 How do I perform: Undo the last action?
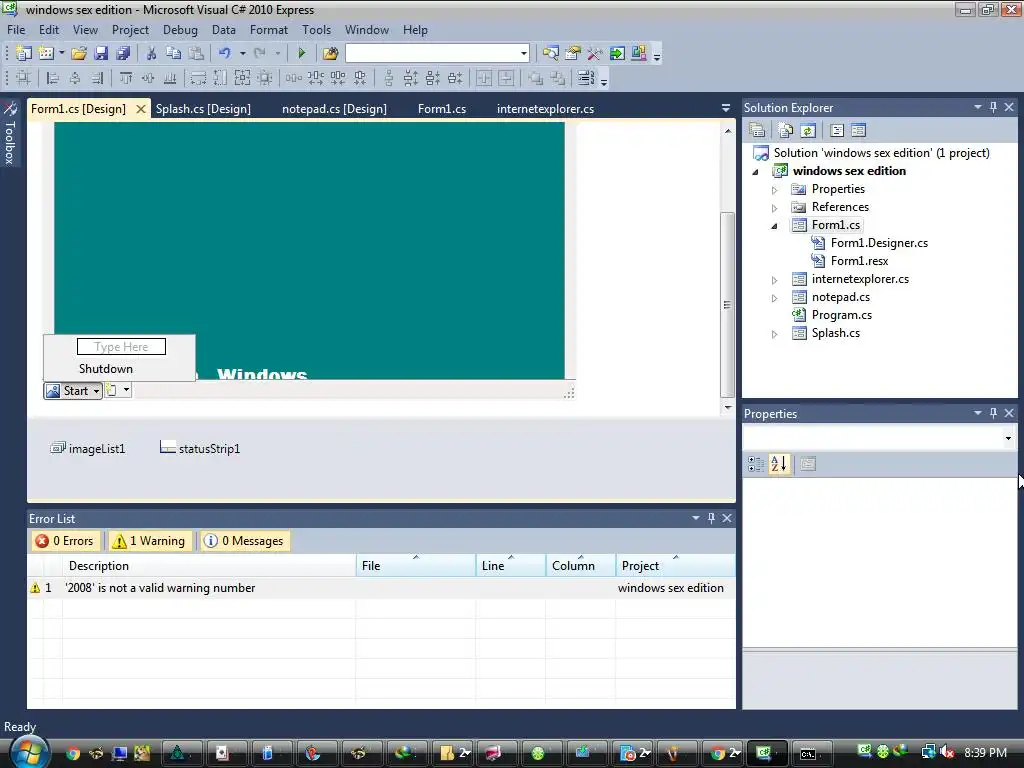click(225, 54)
